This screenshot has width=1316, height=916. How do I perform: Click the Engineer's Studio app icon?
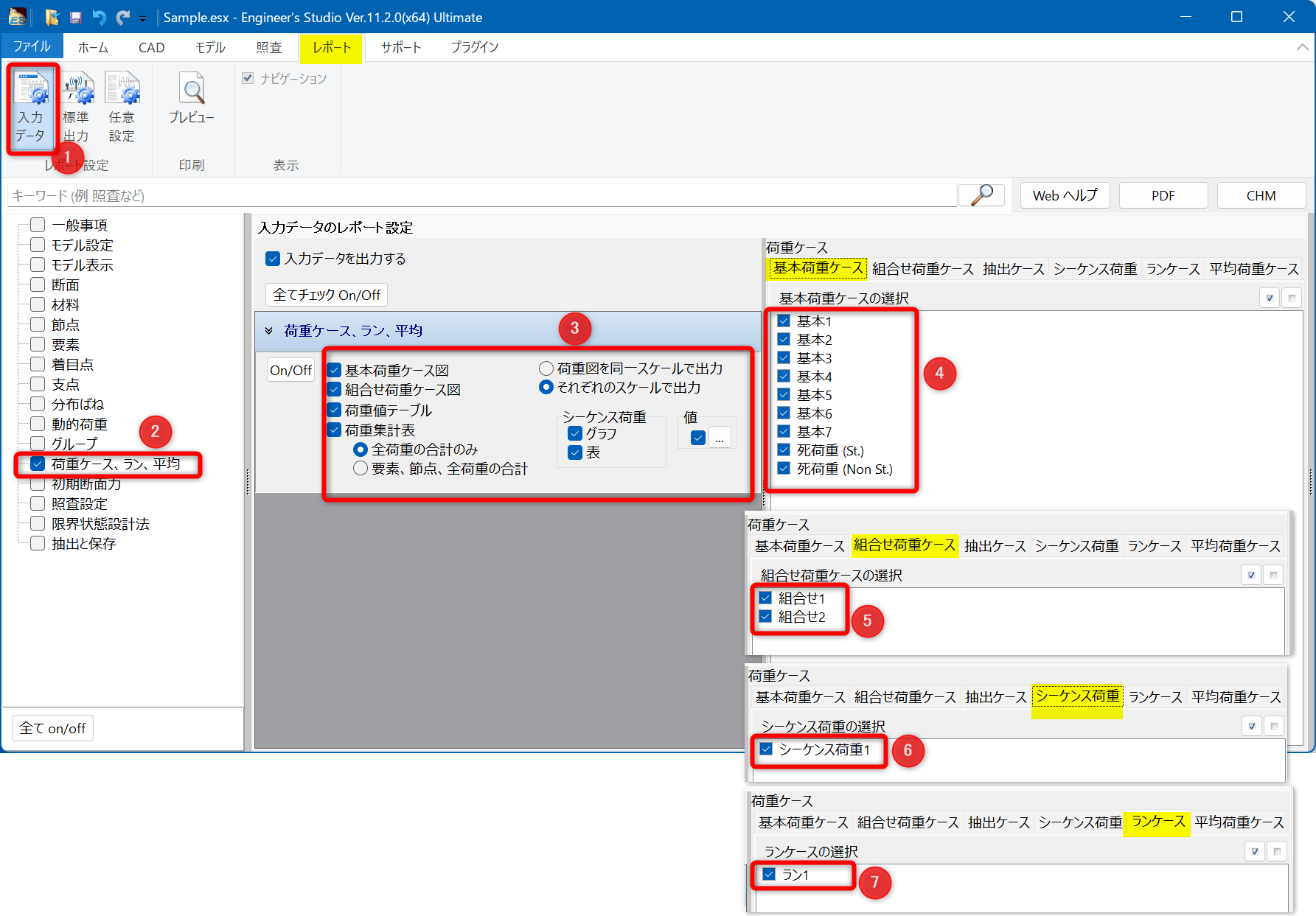click(18, 17)
